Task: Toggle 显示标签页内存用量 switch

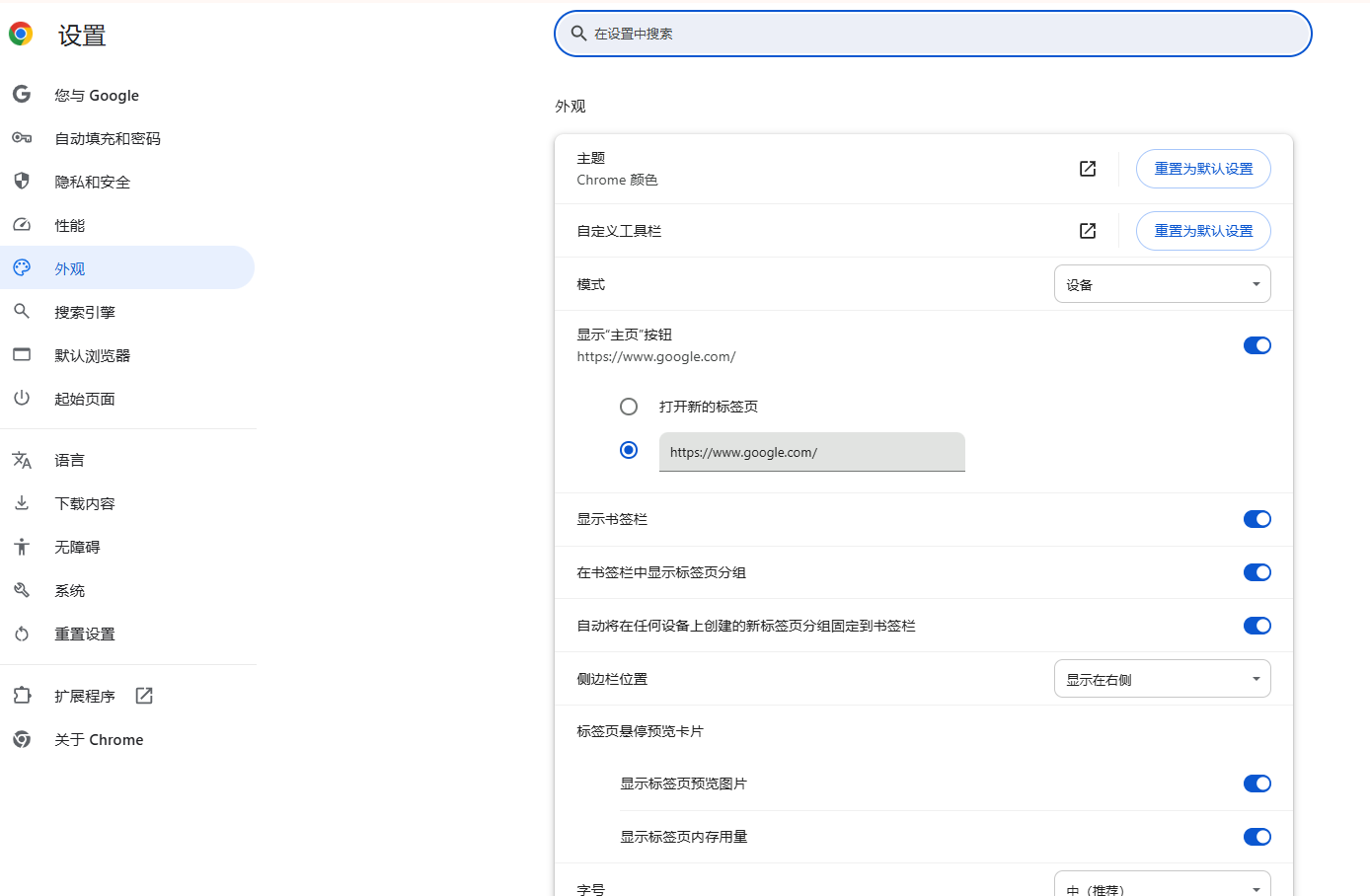Action: (x=1257, y=837)
